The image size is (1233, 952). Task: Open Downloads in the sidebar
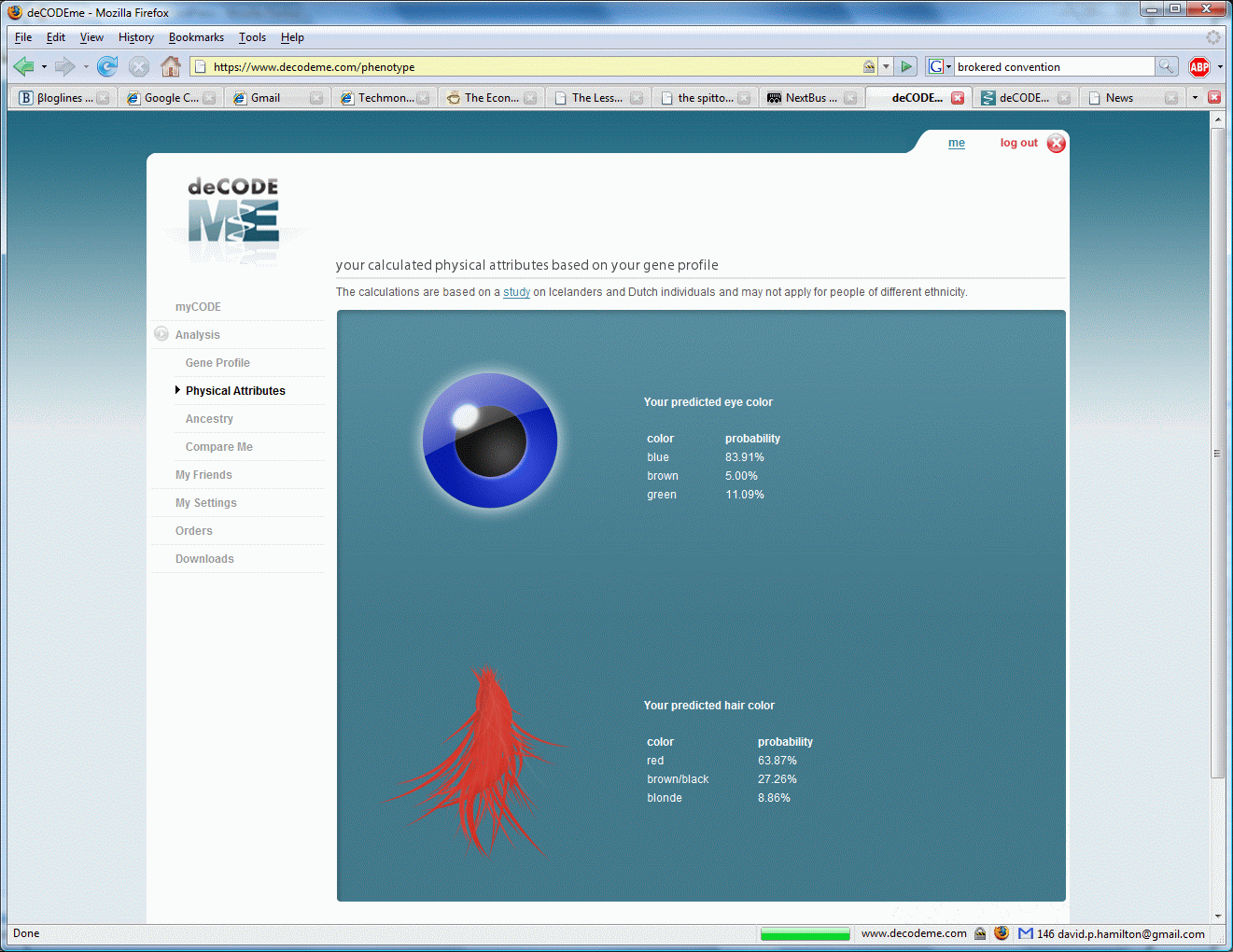click(x=204, y=559)
